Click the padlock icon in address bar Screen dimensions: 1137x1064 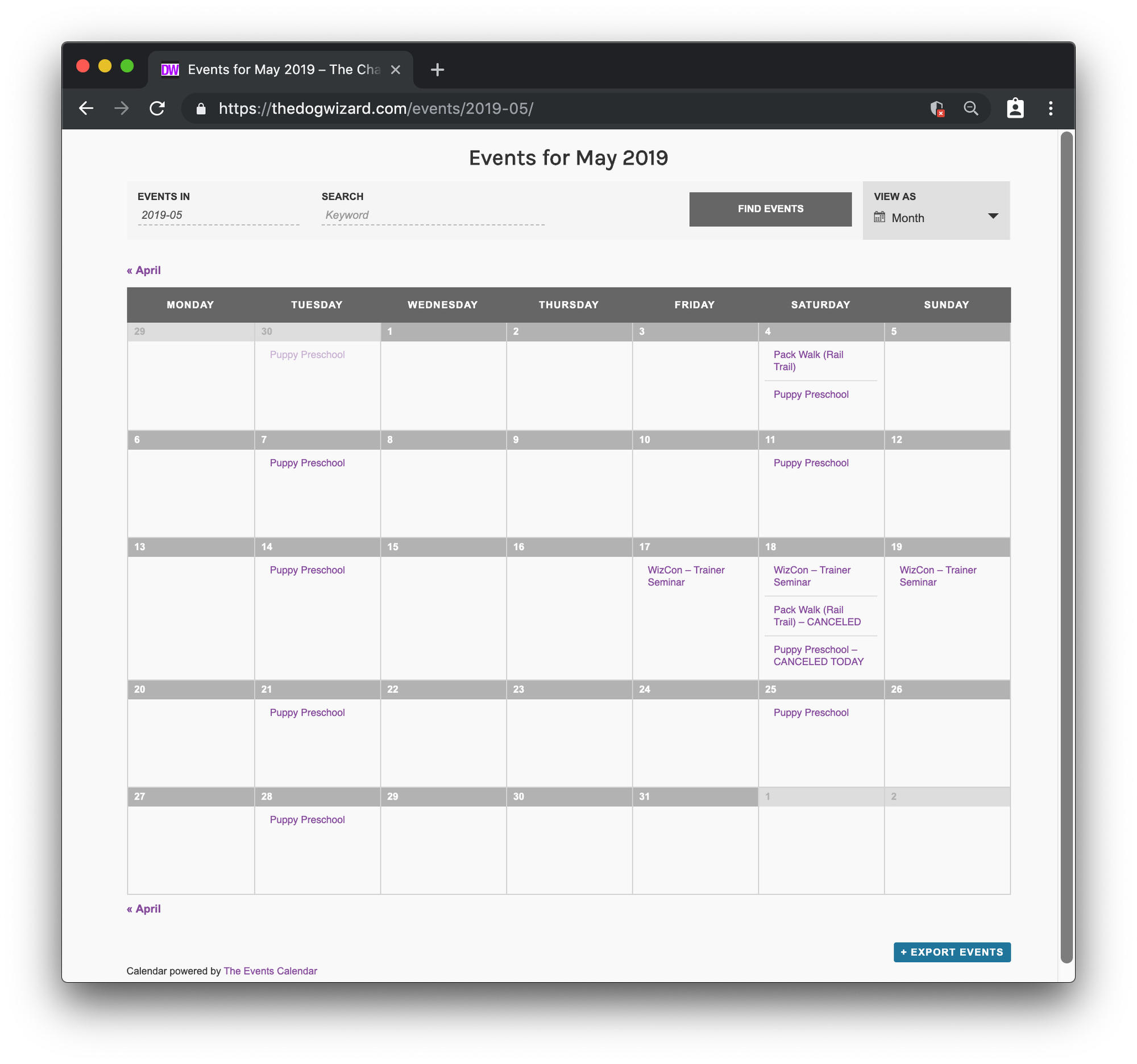(x=201, y=108)
